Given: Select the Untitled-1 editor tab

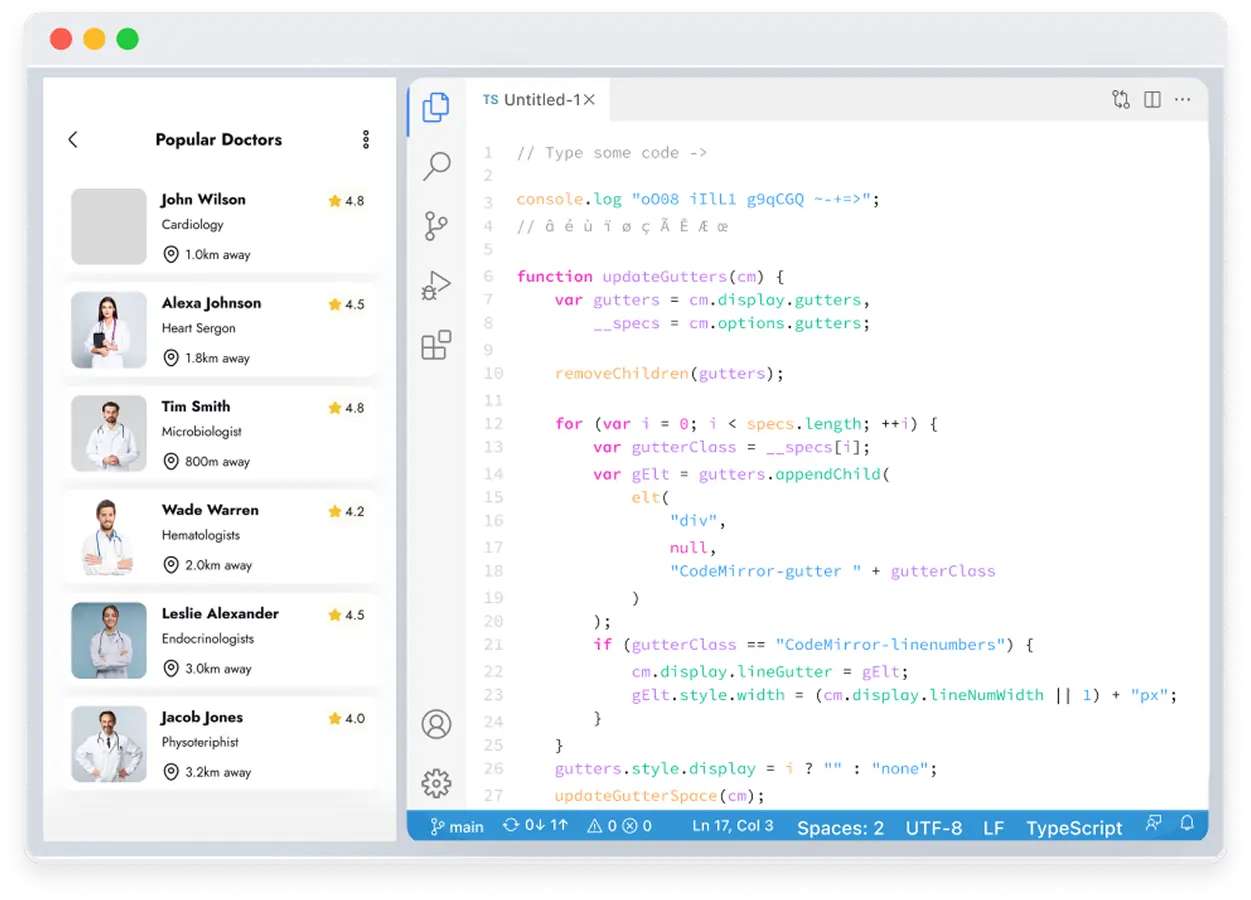Looking at the screenshot, I should 540,99.
